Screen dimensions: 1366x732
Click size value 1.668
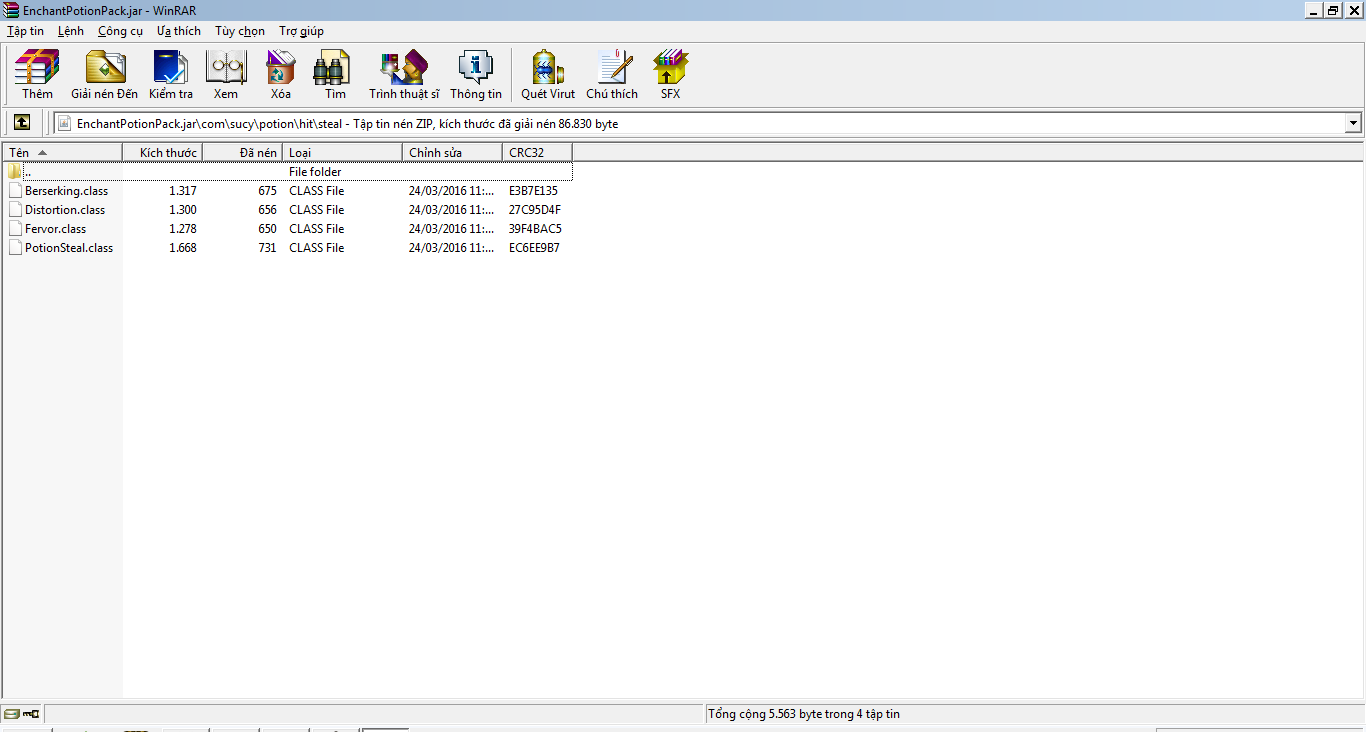[x=183, y=247]
